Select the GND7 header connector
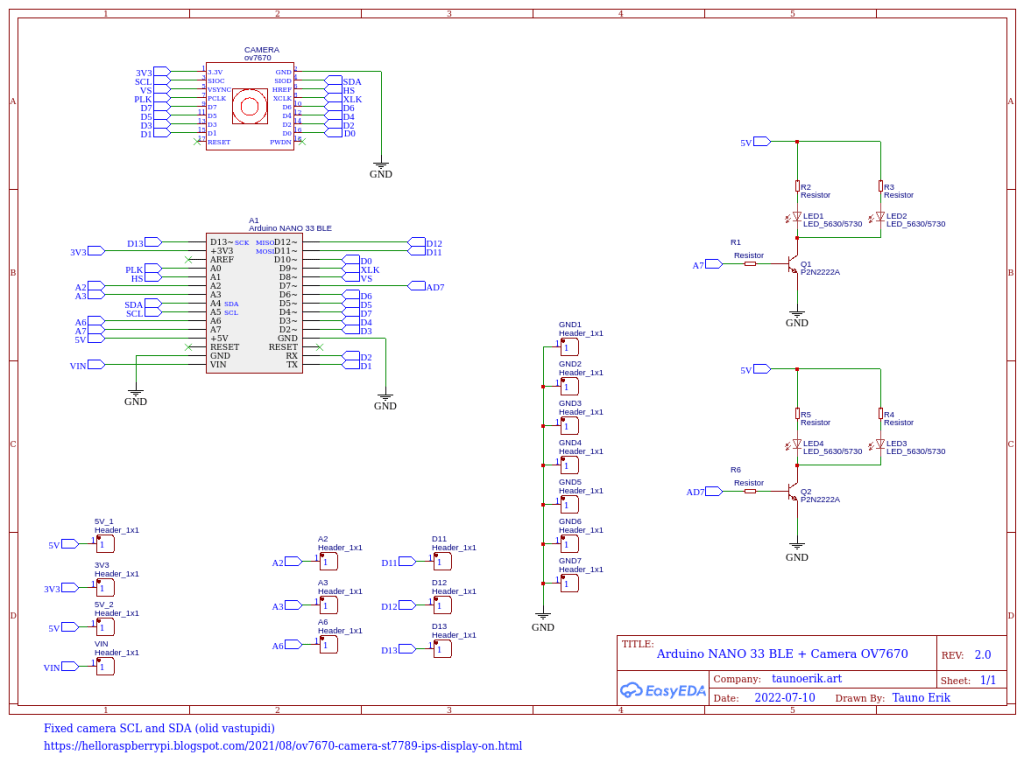This screenshot has width=1024, height=762. tap(569, 583)
